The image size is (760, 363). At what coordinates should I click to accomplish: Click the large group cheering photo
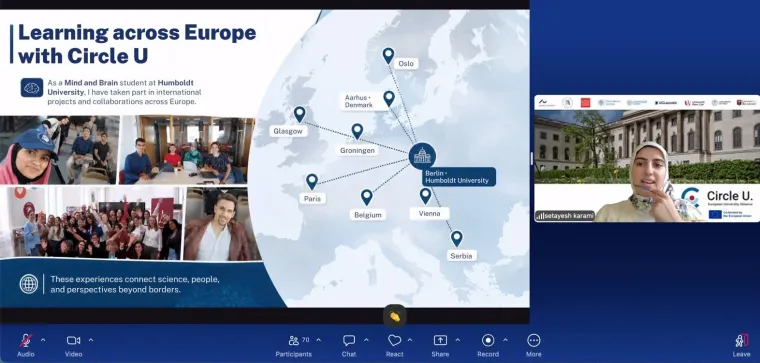(x=91, y=222)
